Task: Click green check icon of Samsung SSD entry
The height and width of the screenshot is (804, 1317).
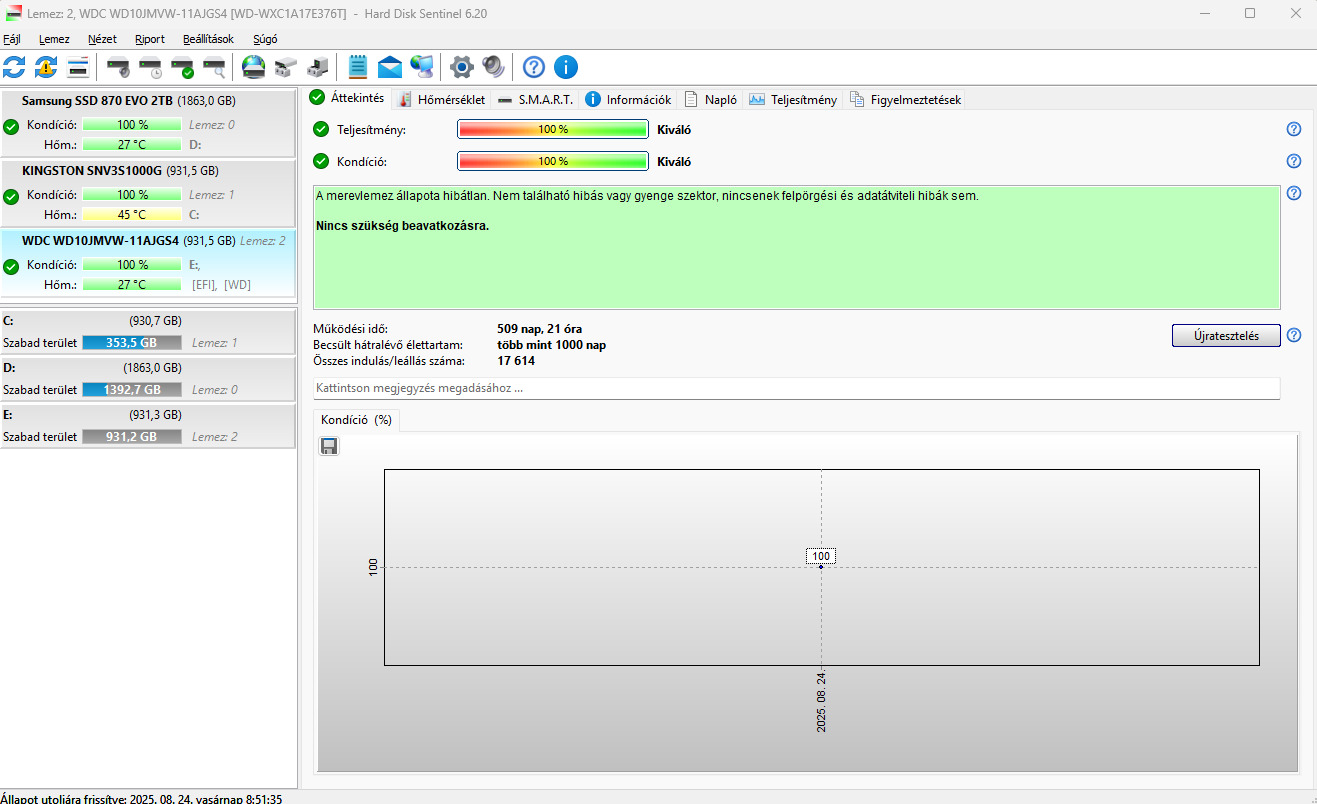Action: (11, 127)
